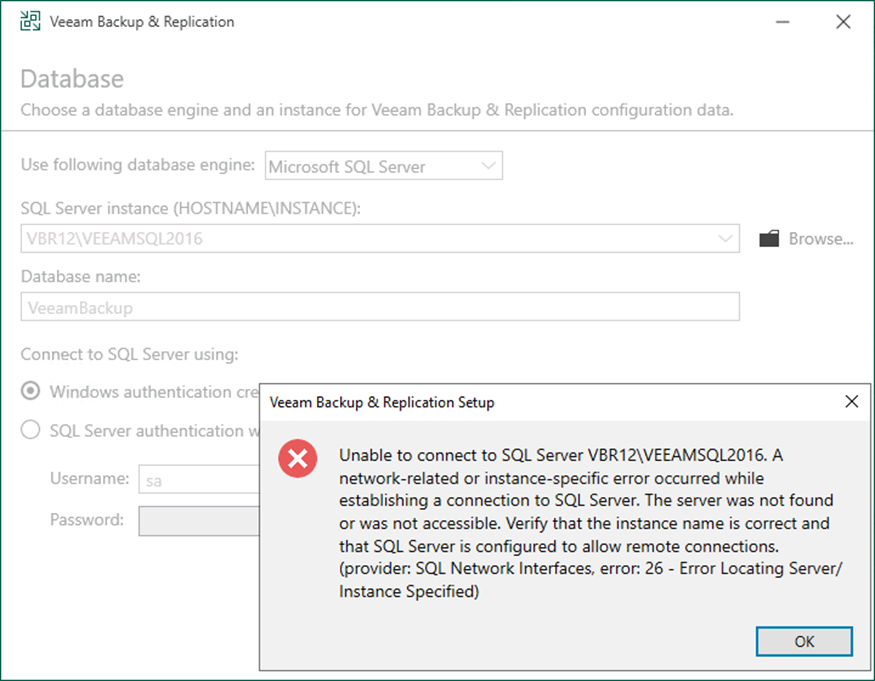
Task: Click the Username field containing sa
Action: pyautogui.click(x=199, y=479)
